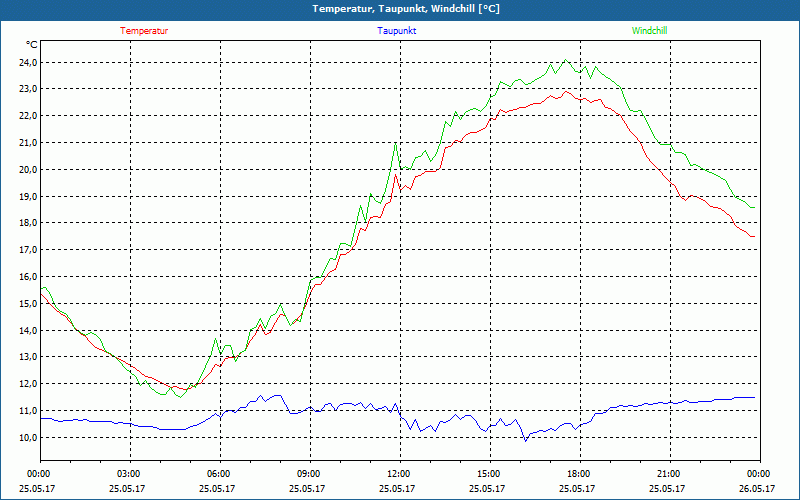
Task: Click the 18,0 y-axis value
Action: click(x=28, y=223)
